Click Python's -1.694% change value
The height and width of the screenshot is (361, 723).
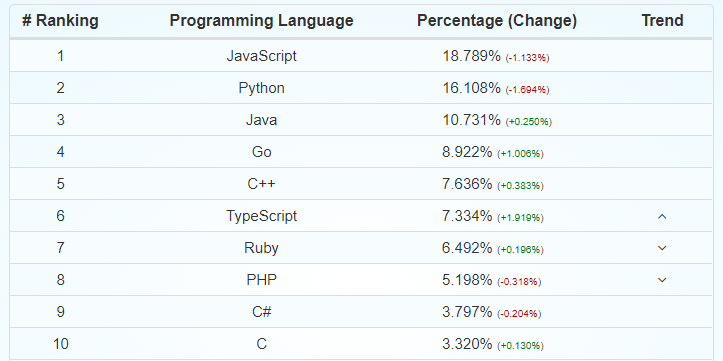[x=527, y=90]
